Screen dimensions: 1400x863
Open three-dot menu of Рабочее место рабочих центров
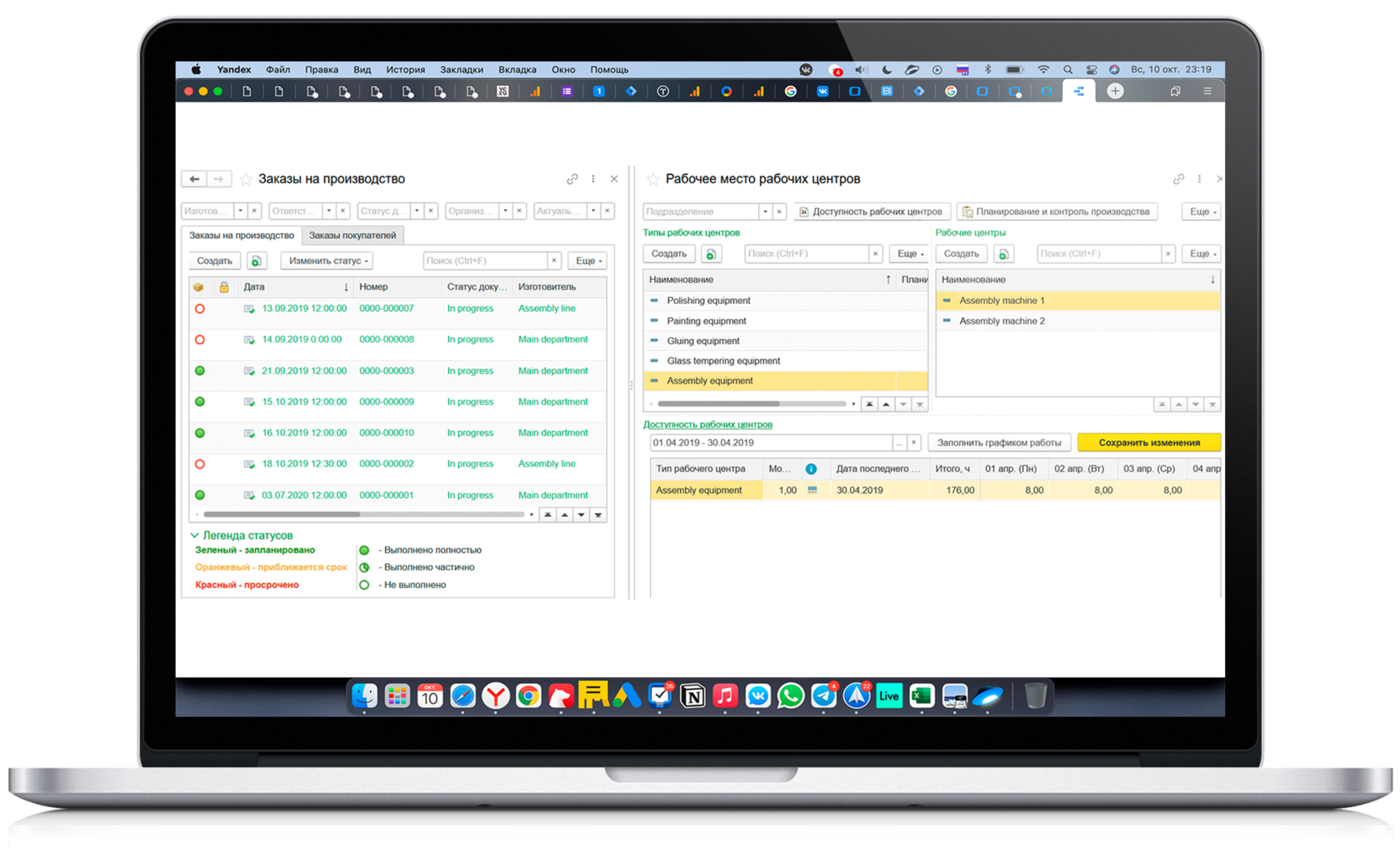[x=1199, y=179]
